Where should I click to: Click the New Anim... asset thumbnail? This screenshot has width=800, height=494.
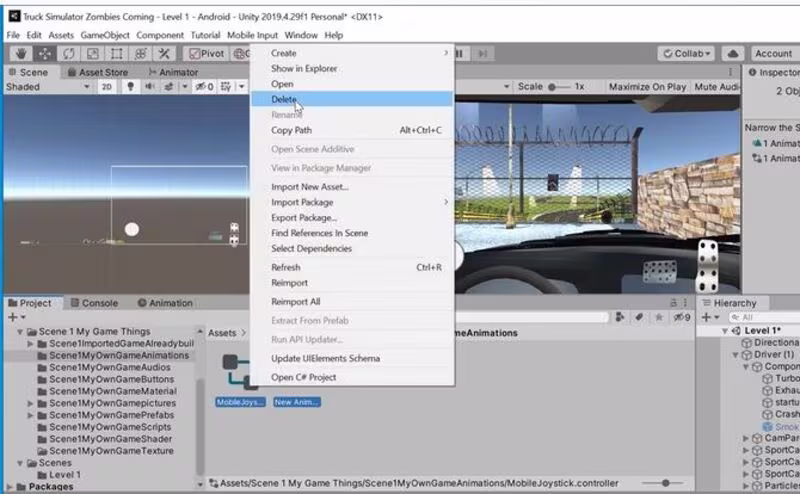tap(297, 402)
